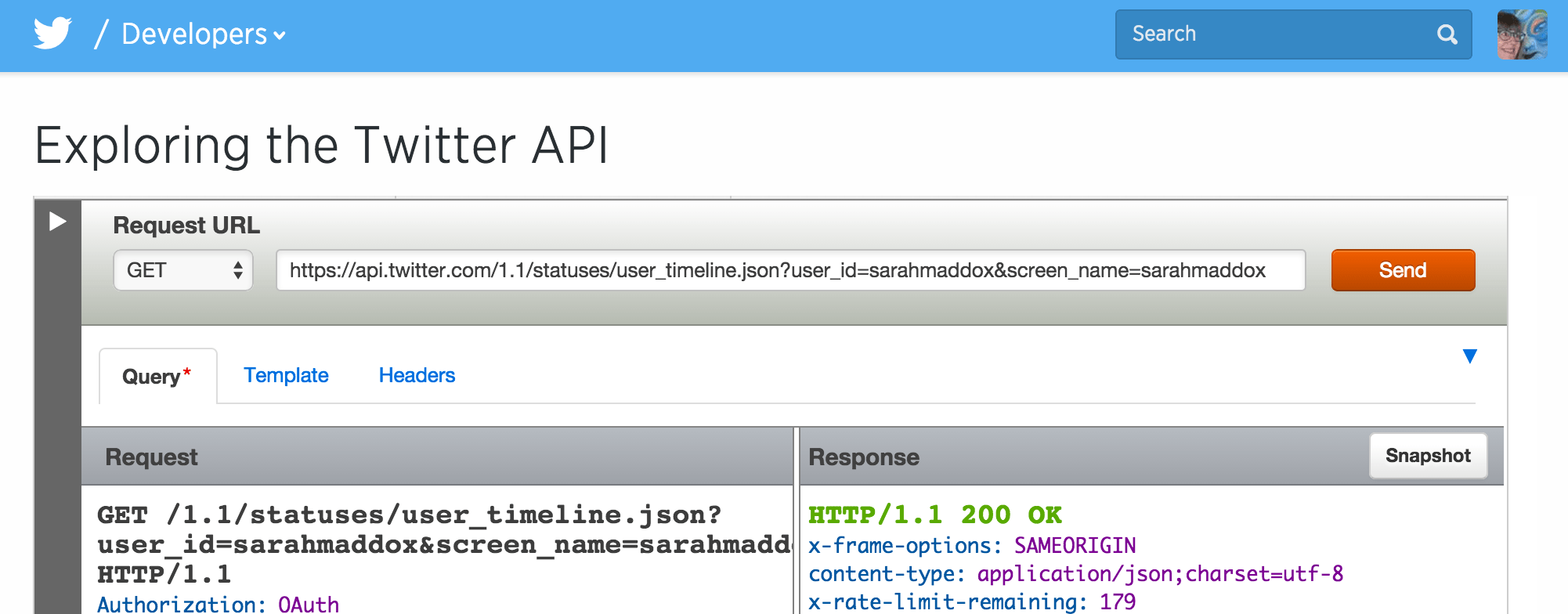Click the x-rate-limit-remaining: 179 line
1568x614 pixels.
point(972,601)
